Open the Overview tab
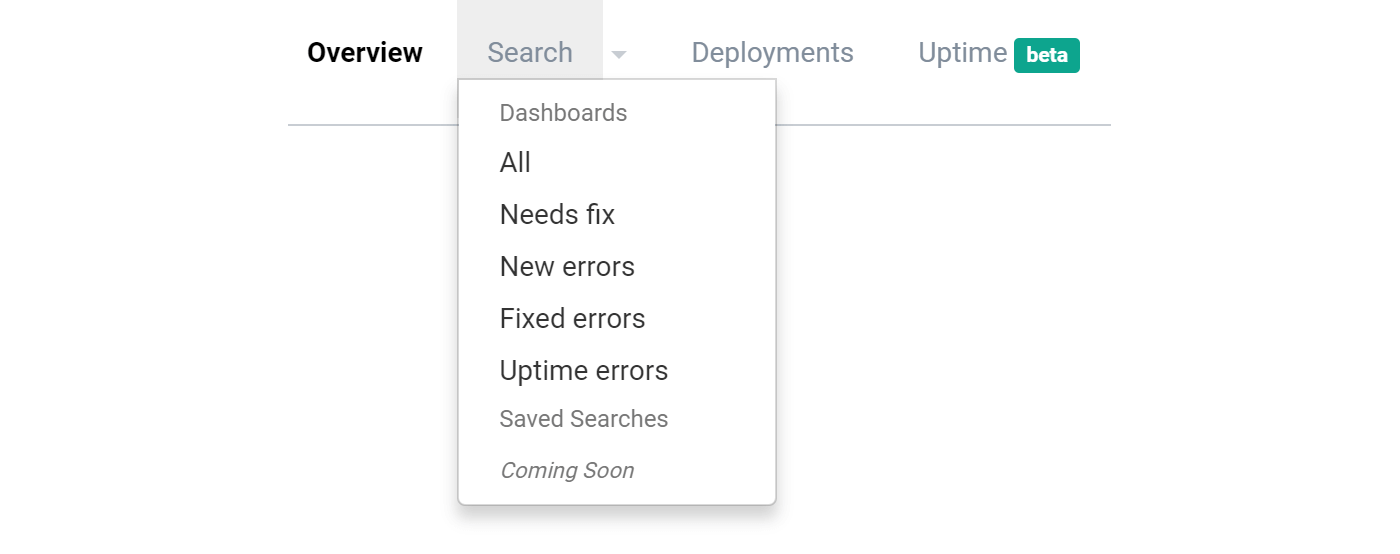This screenshot has height=554, width=1400. click(365, 52)
